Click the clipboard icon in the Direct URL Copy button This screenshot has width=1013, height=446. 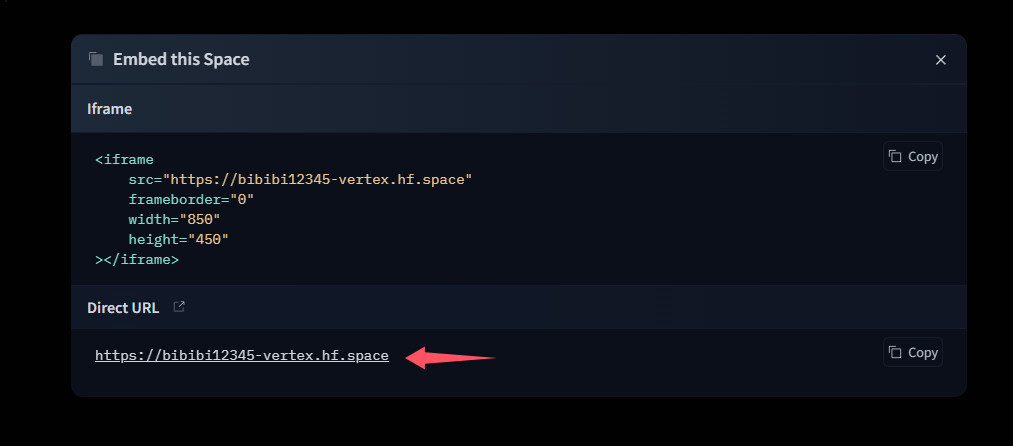[895, 352]
